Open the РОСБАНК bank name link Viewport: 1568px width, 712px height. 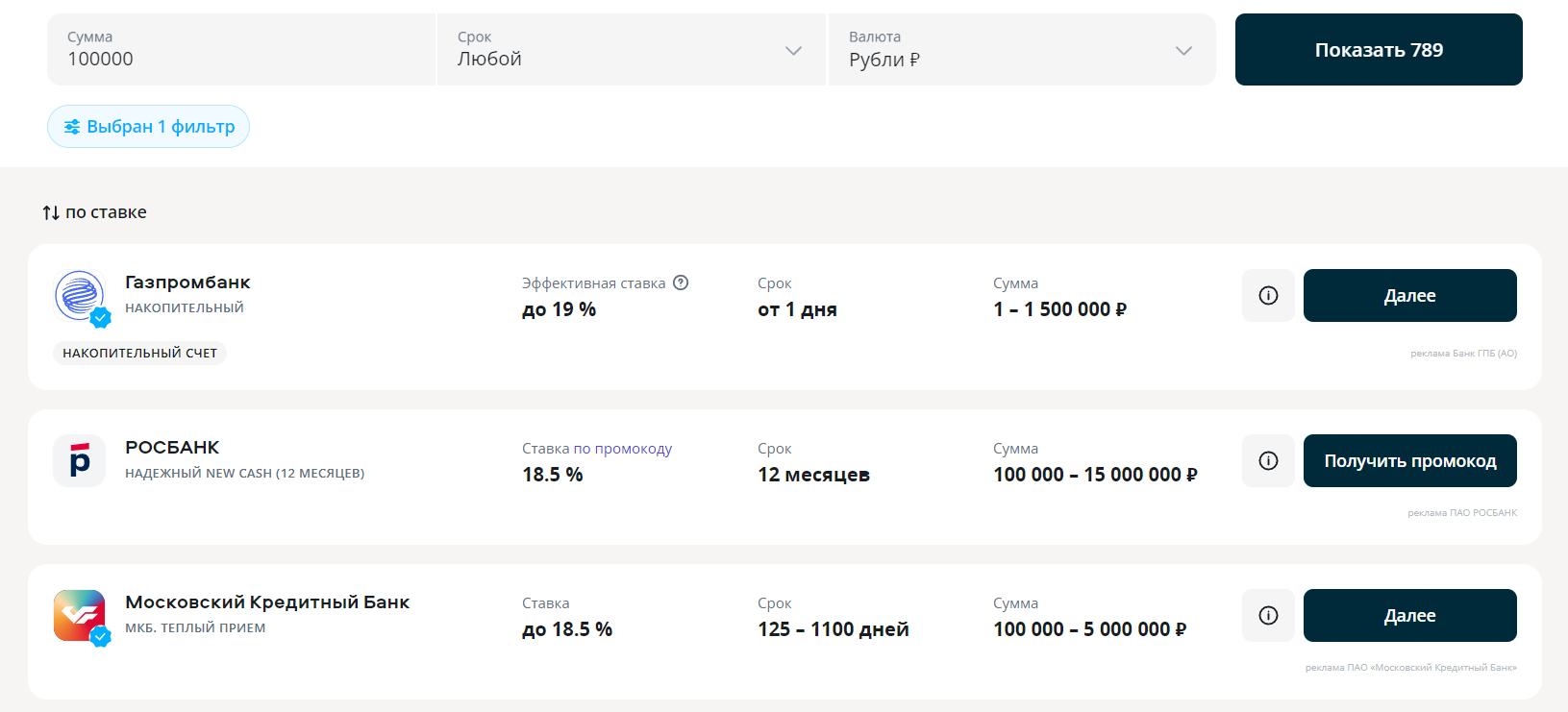point(172,448)
